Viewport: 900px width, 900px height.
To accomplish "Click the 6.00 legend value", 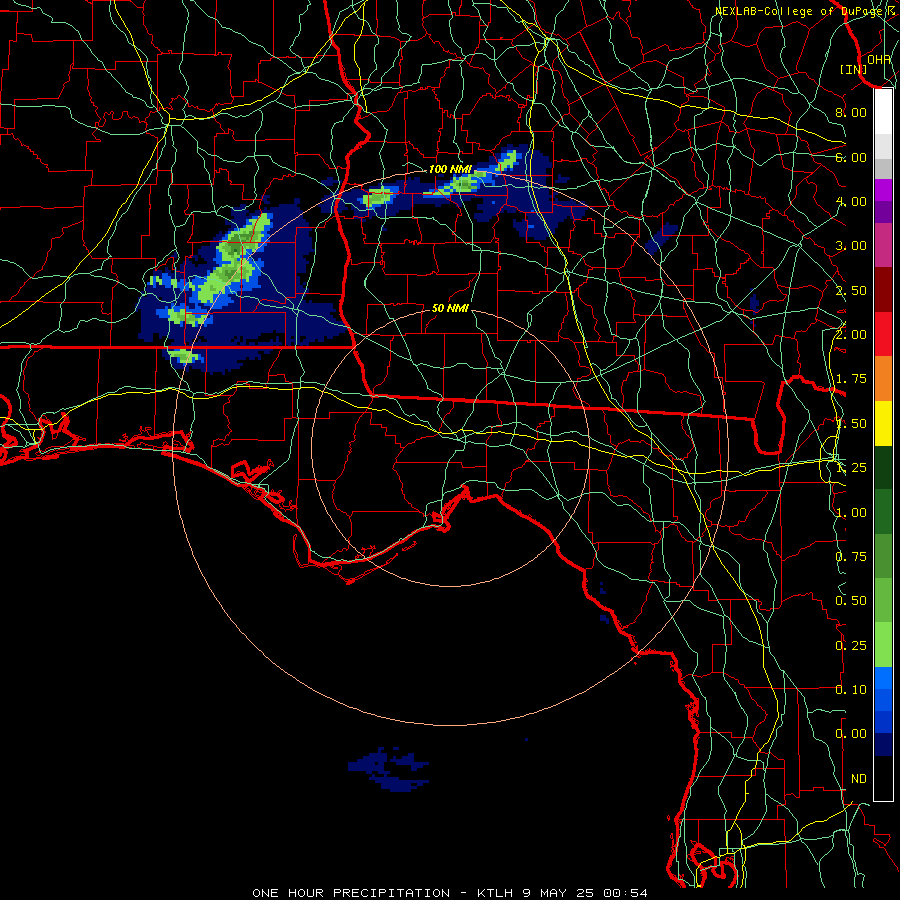I will (x=851, y=157).
